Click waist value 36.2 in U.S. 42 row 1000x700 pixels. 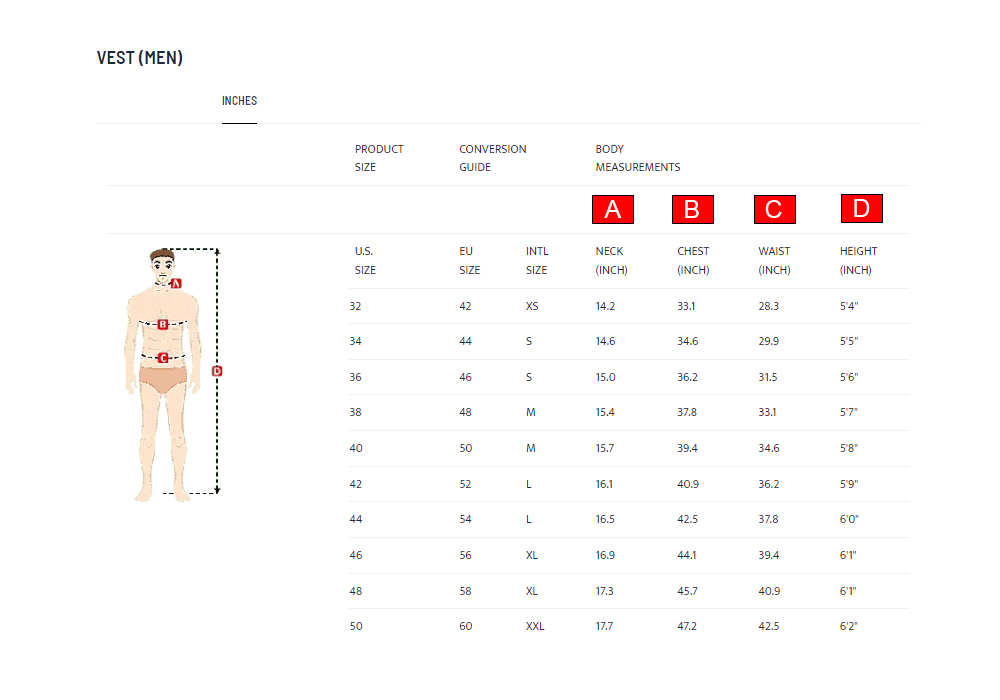click(x=768, y=484)
